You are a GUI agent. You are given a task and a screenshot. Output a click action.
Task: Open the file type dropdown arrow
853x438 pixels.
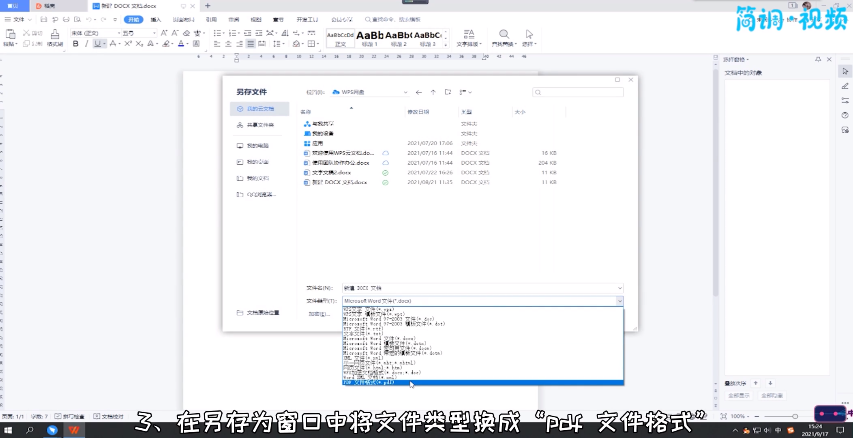pyautogui.click(x=619, y=300)
